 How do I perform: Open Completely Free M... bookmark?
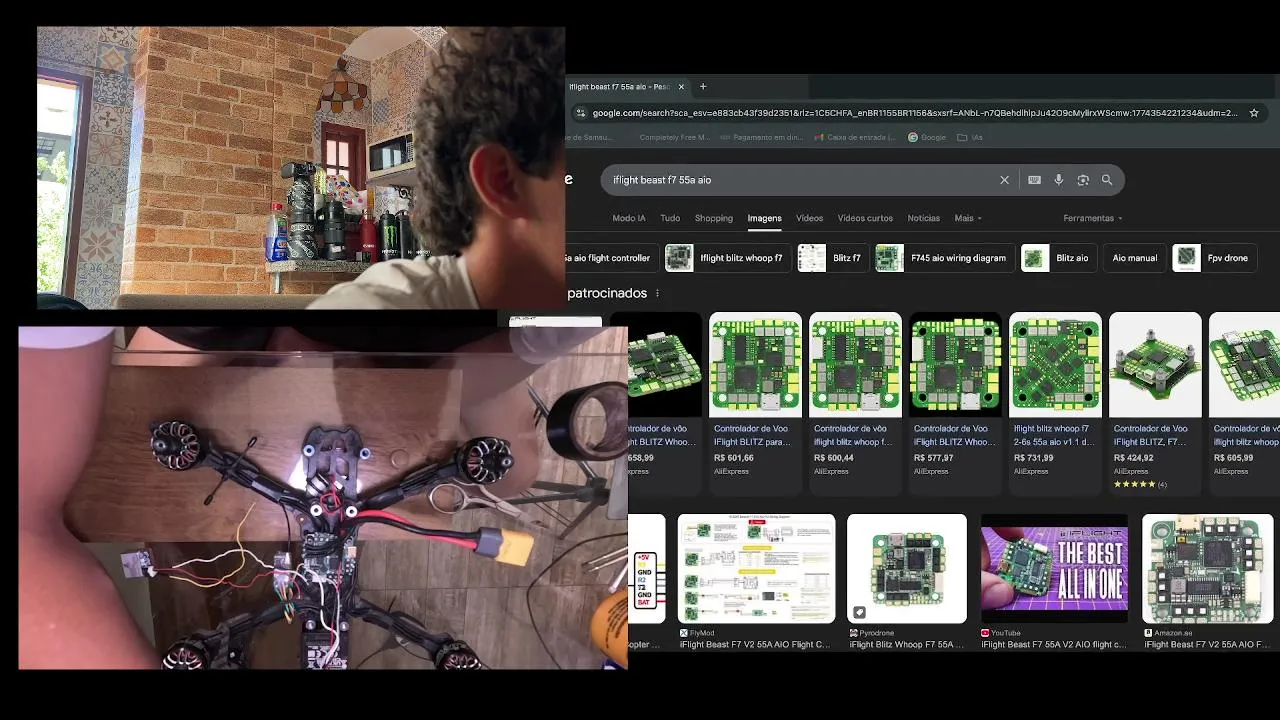coord(674,137)
